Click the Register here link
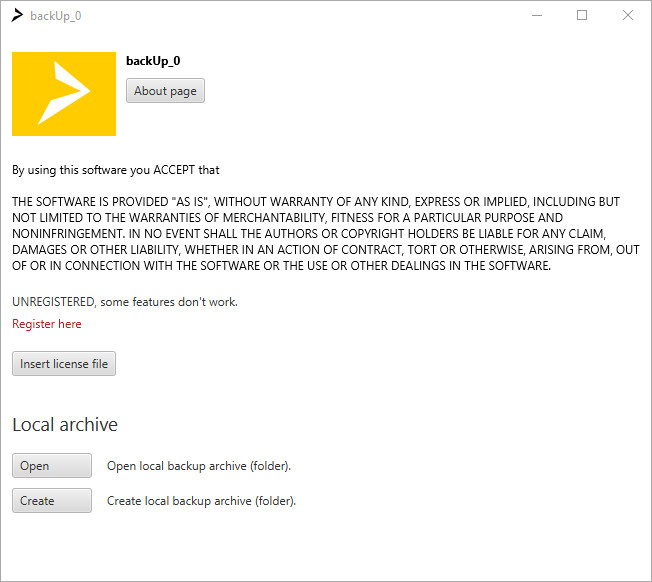This screenshot has height=582, width=652. coord(47,324)
